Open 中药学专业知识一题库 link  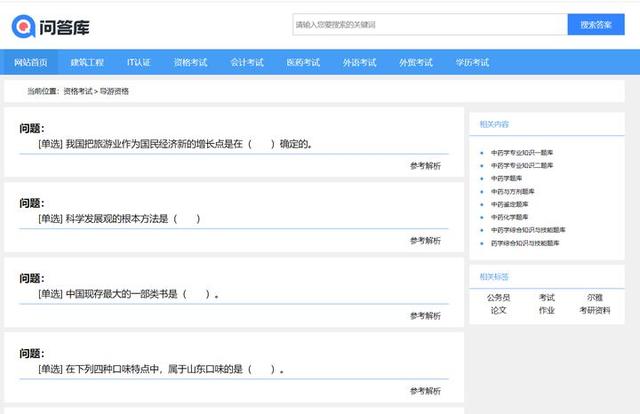522,153
